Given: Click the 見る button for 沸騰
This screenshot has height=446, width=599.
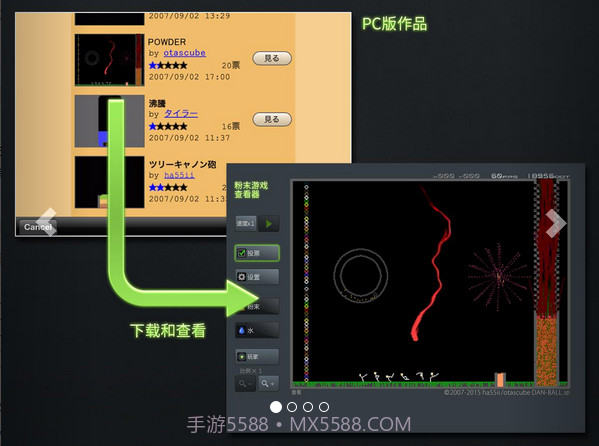Looking at the screenshot, I should click(272, 119).
